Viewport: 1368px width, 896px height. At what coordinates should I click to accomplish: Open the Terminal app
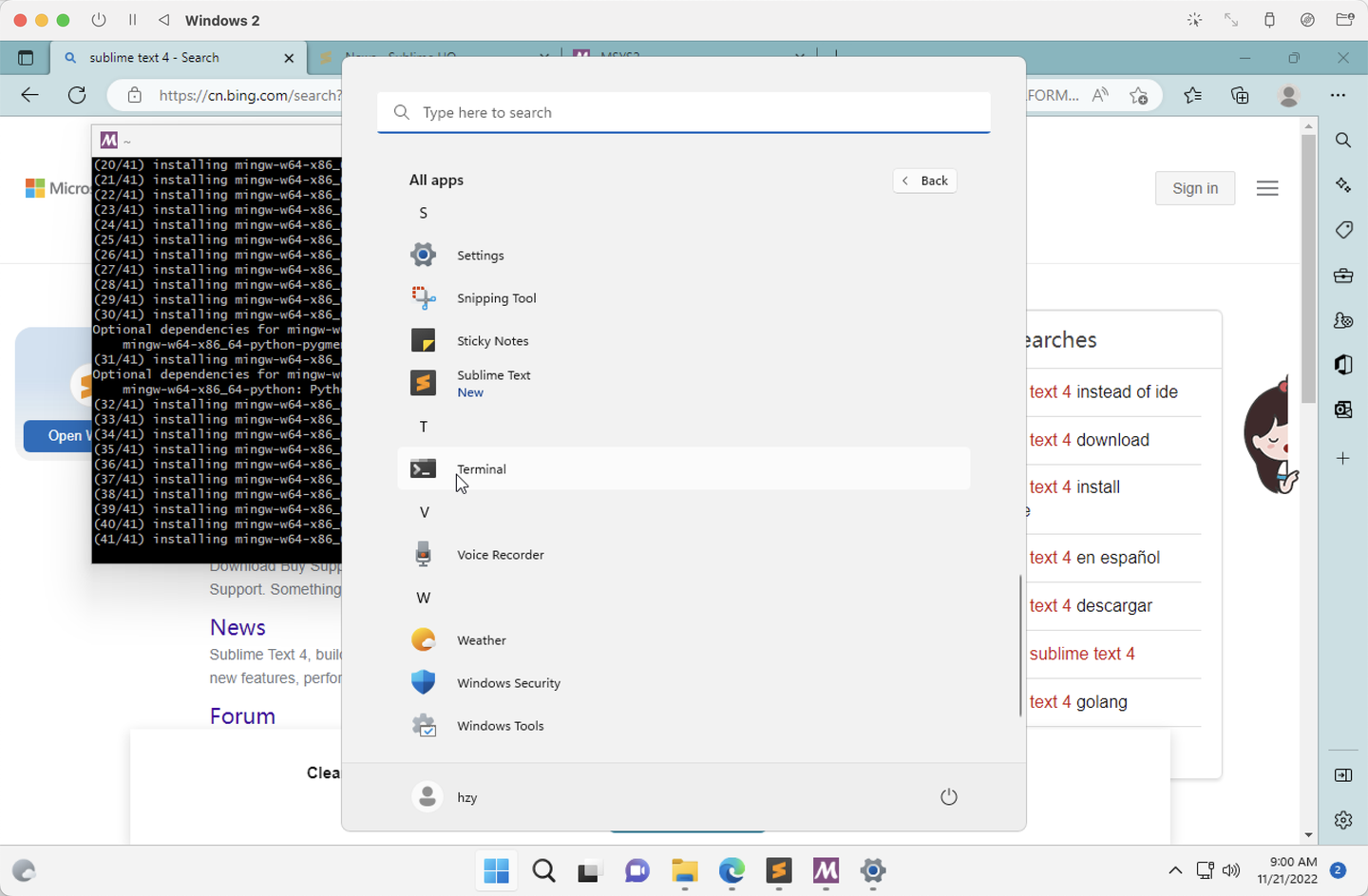[x=481, y=468]
